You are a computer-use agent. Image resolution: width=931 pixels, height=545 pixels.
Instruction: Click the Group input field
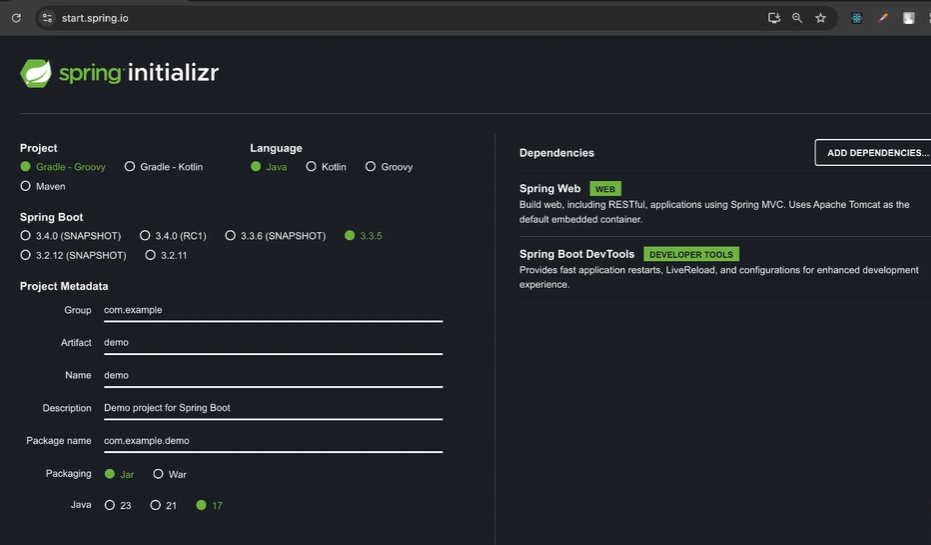point(273,310)
